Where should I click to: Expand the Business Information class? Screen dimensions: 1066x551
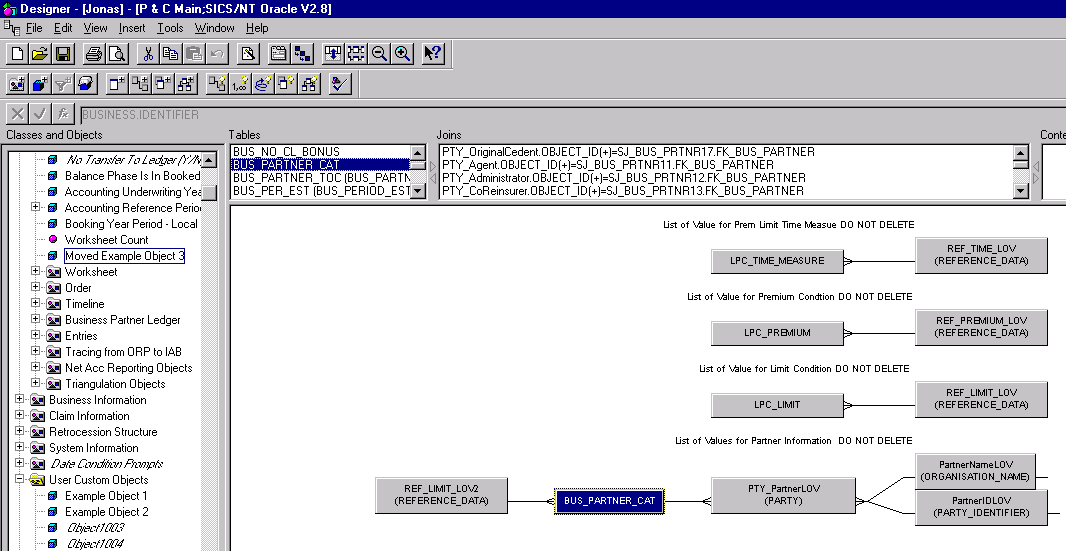coord(20,400)
